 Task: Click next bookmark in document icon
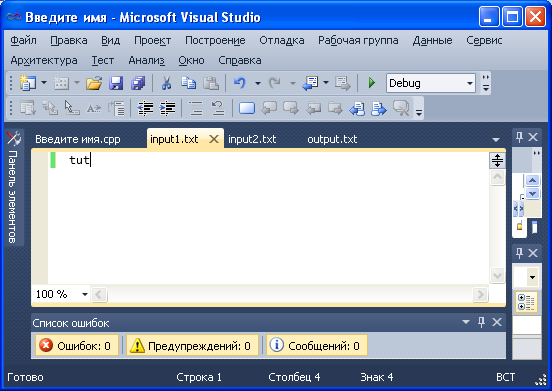pyautogui.click(x=379, y=108)
